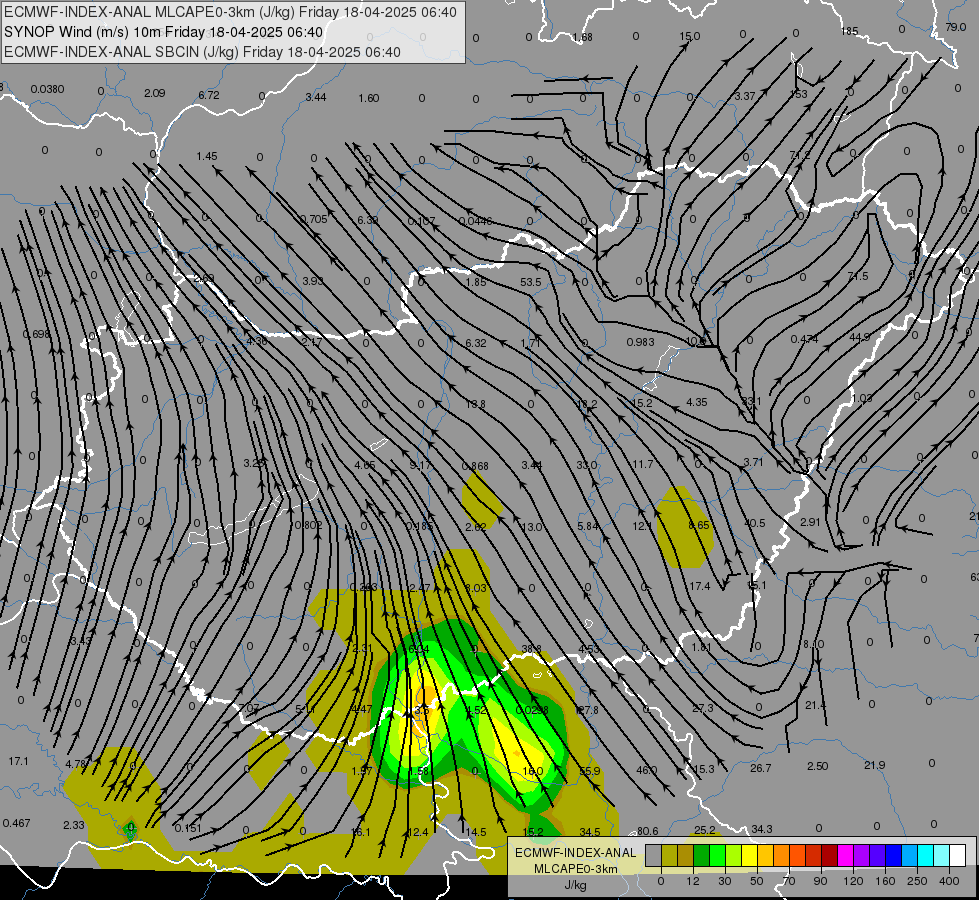Viewport: 979px width, 900px height.
Task: Click the map value 44.9
Action: [860, 337]
